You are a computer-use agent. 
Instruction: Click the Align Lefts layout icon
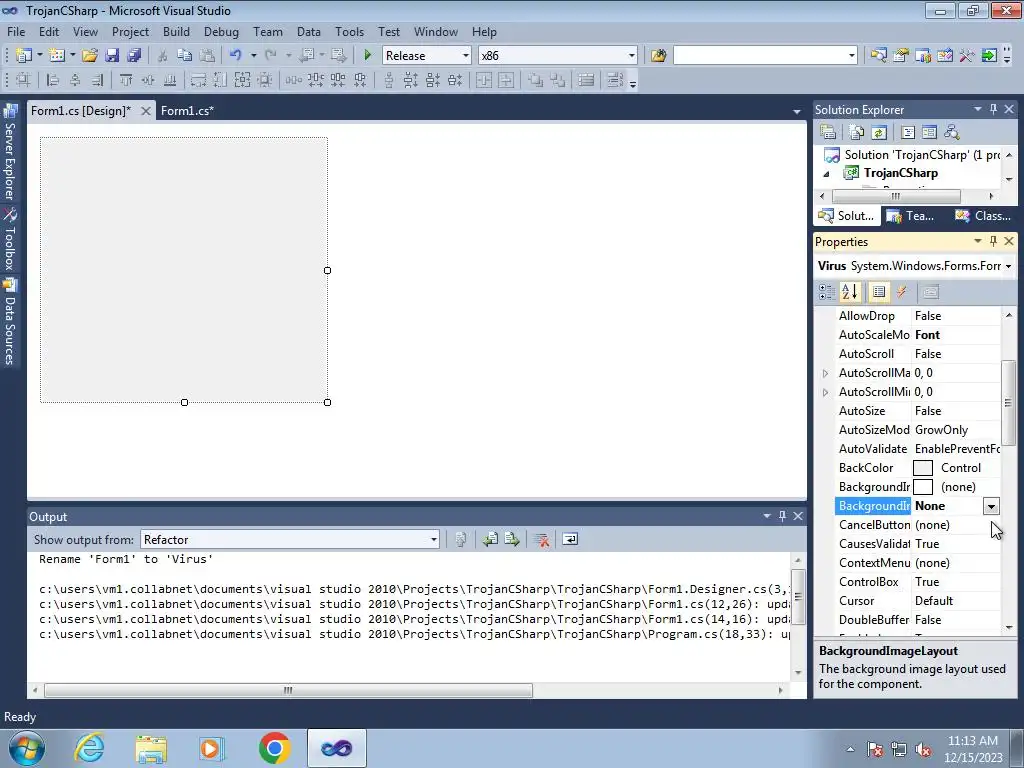53,80
